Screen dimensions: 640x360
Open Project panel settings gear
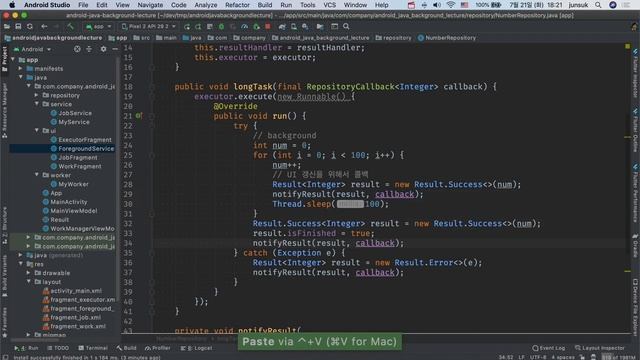coord(103,49)
